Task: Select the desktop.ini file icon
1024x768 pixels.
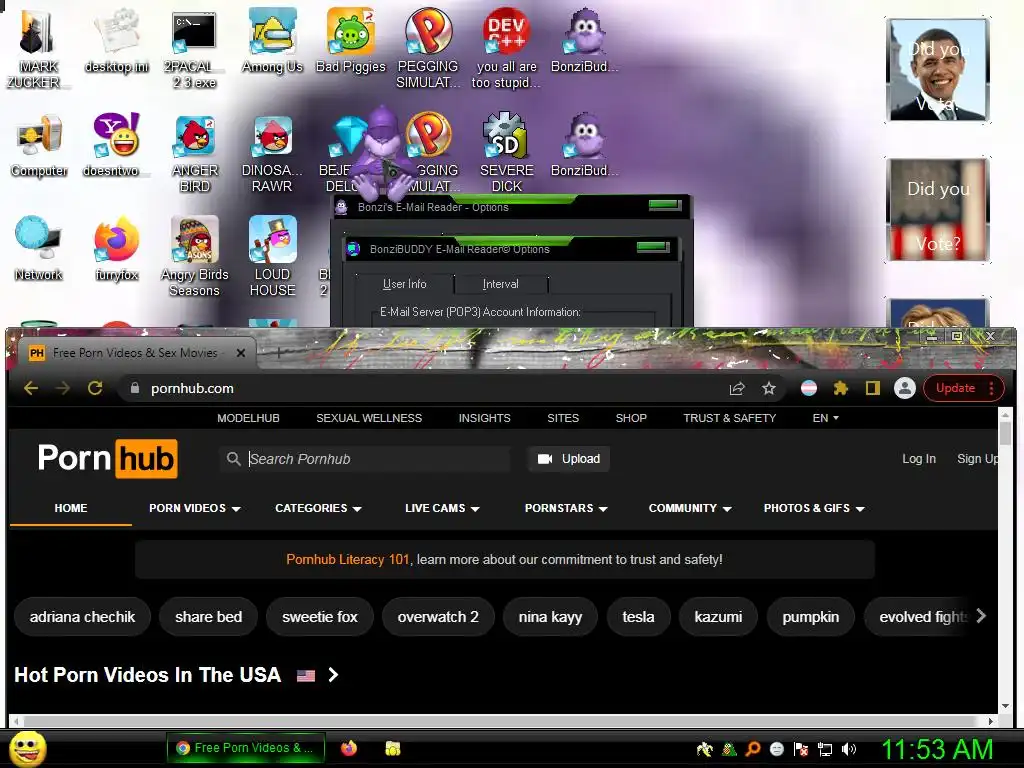Action: [x=117, y=39]
